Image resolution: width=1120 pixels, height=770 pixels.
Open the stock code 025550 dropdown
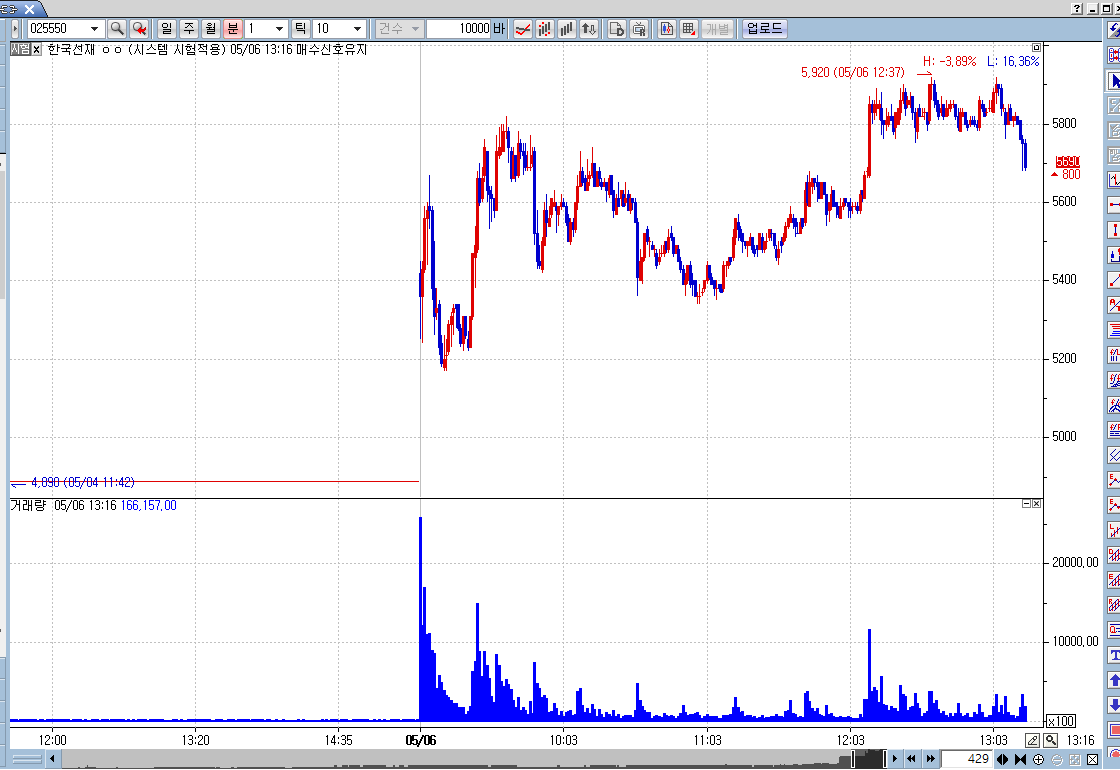coord(95,29)
